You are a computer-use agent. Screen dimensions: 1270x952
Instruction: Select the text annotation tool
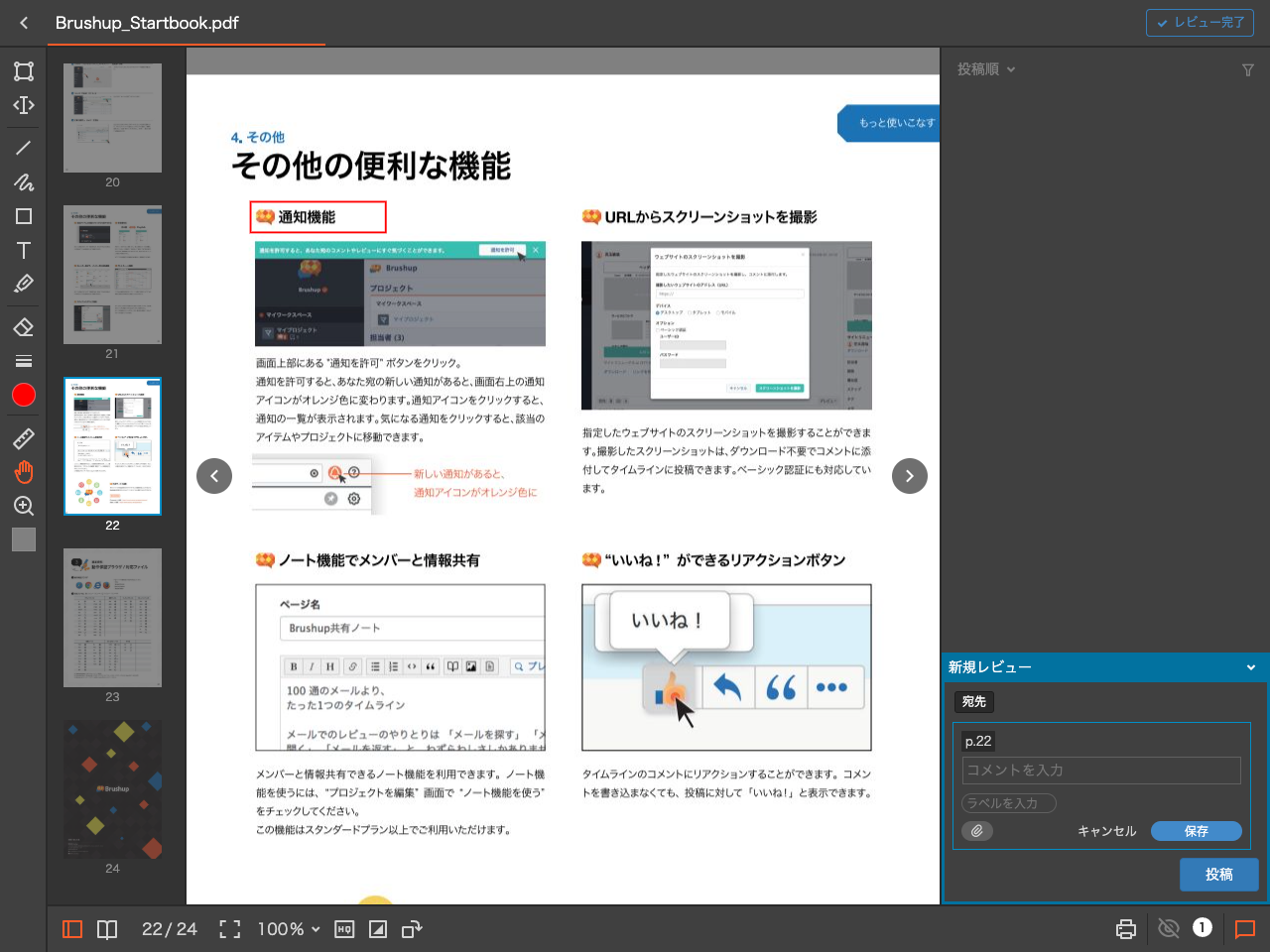tap(24, 250)
